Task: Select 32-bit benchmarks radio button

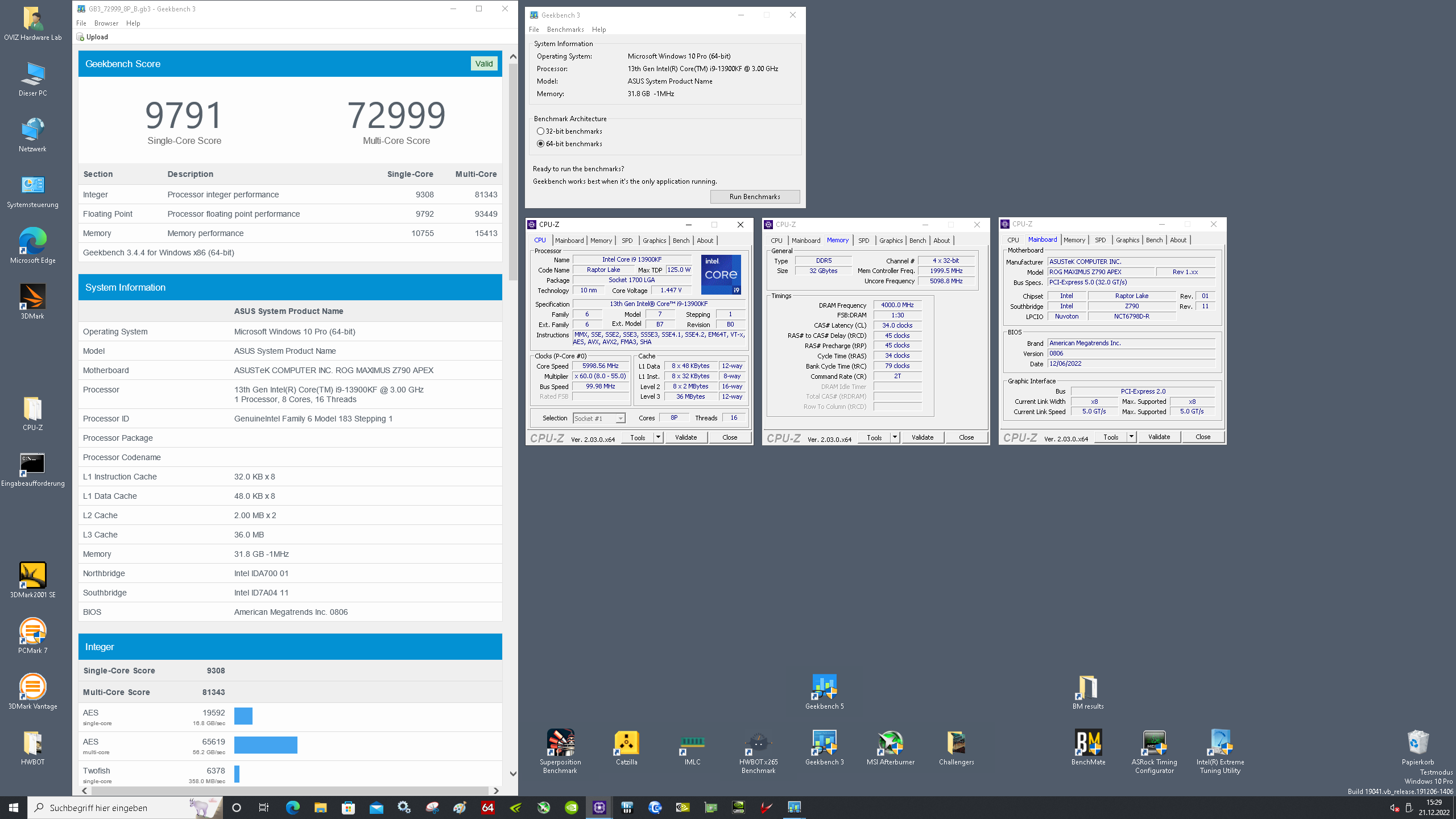Action: click(x=540, y=131)
